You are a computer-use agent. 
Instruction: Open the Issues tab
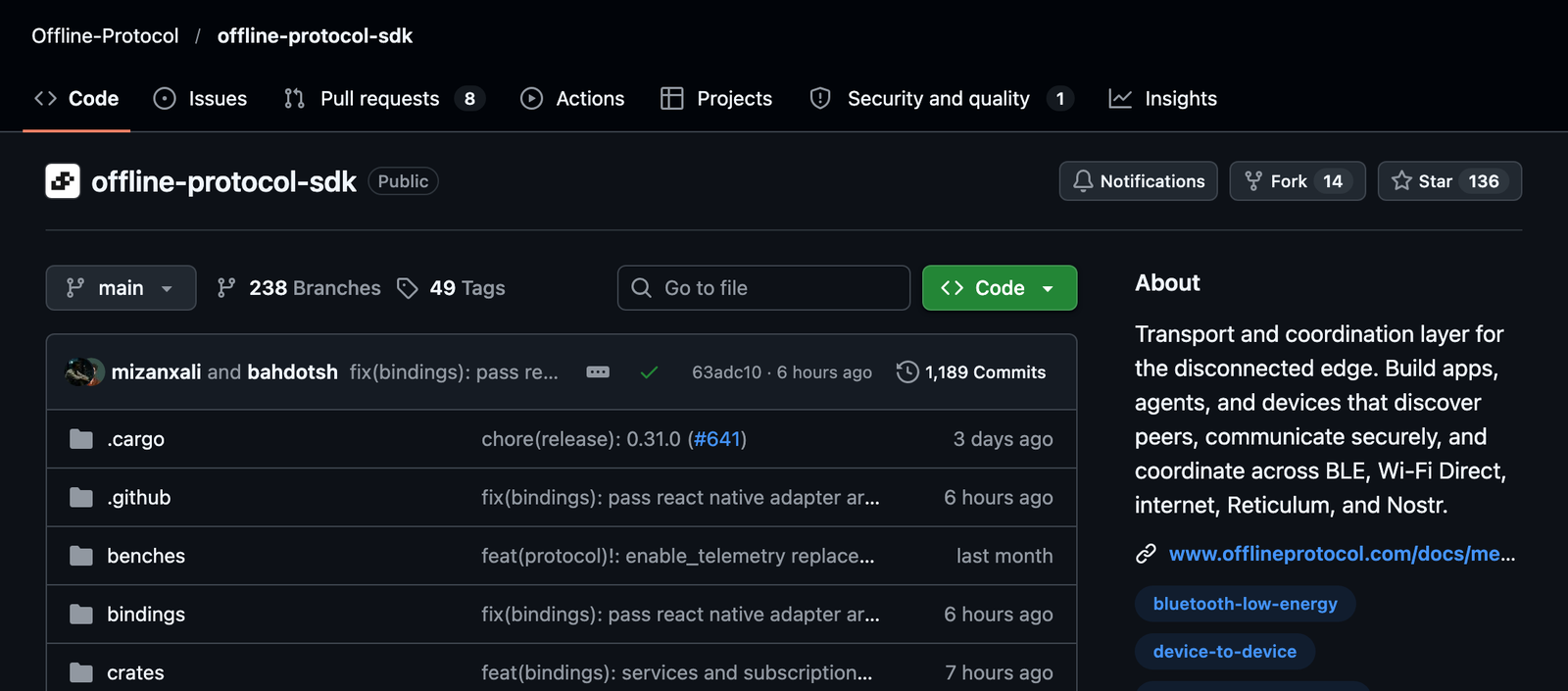coord(201,98)
